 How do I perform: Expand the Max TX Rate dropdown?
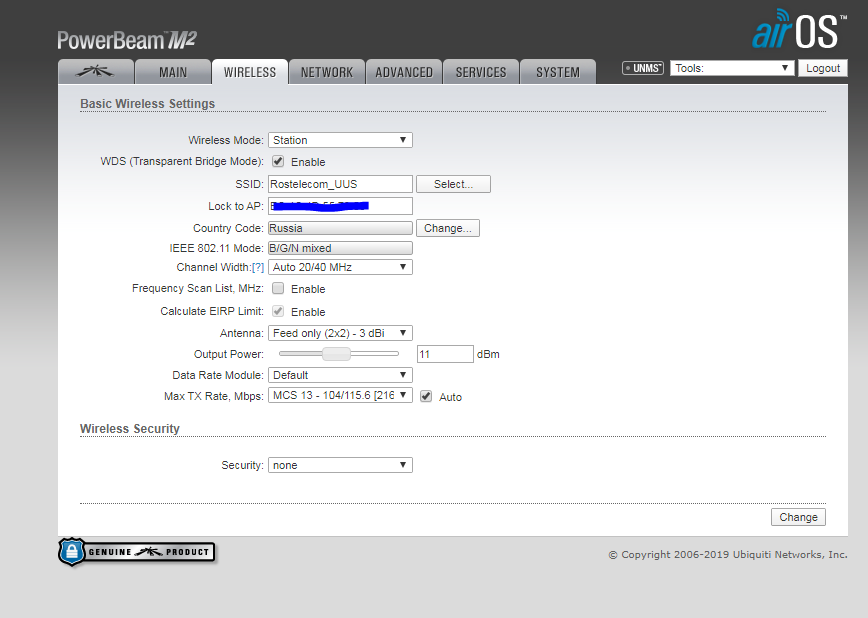coord(340,395)
